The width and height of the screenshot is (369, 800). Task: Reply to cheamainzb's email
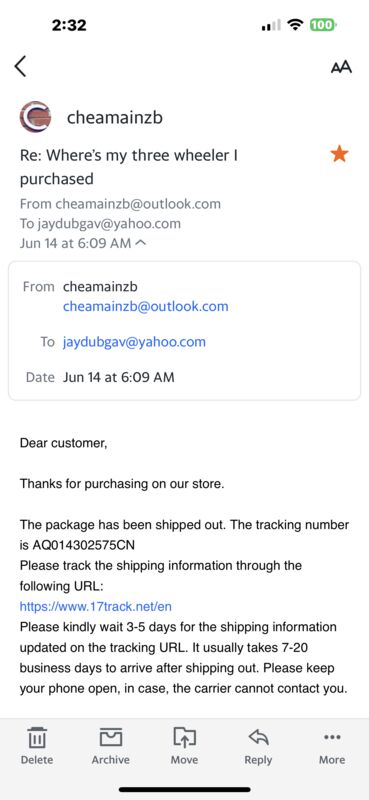click(258, 745)
